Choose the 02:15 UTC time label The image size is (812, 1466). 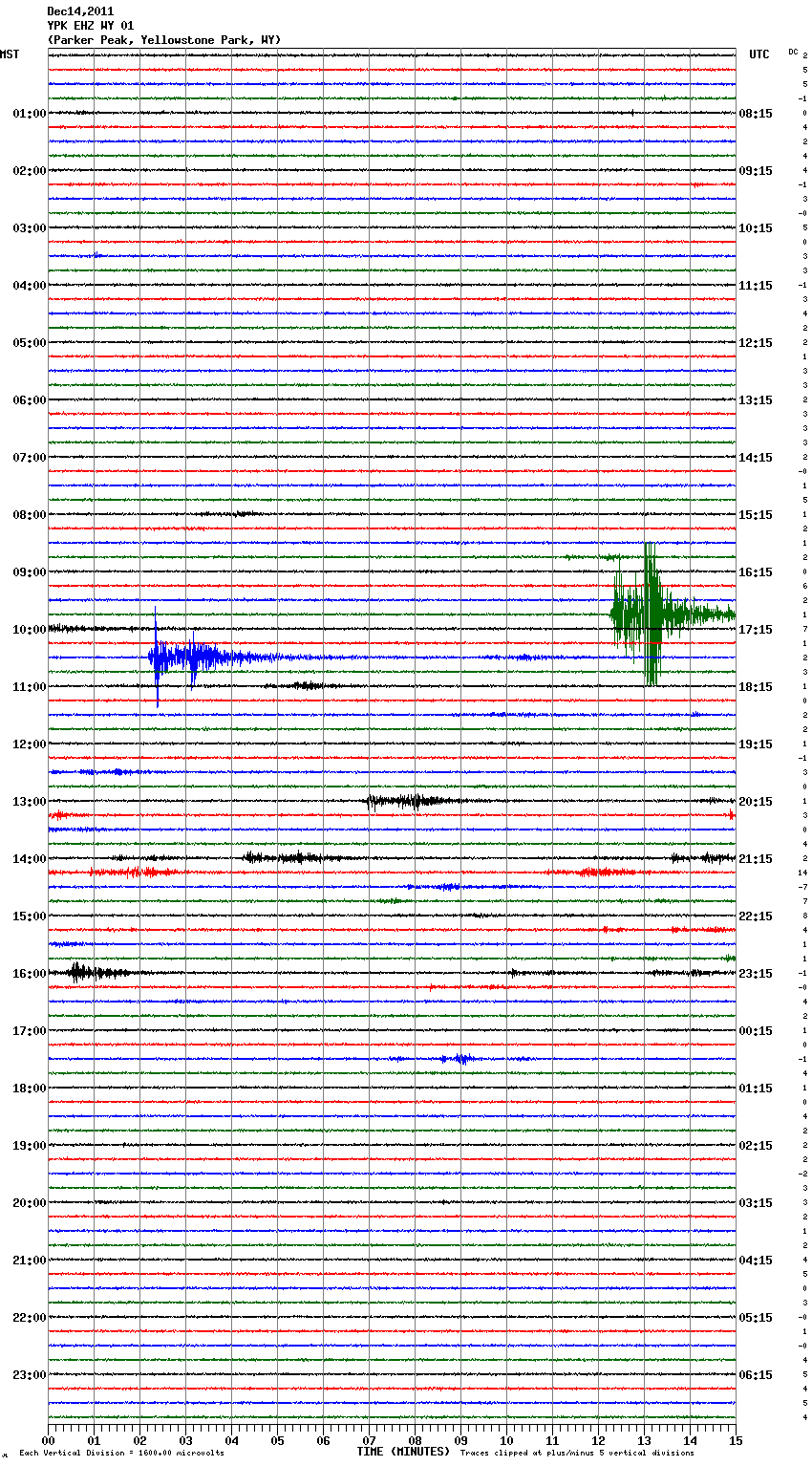pyautogui.click(x=756, y=1146)
